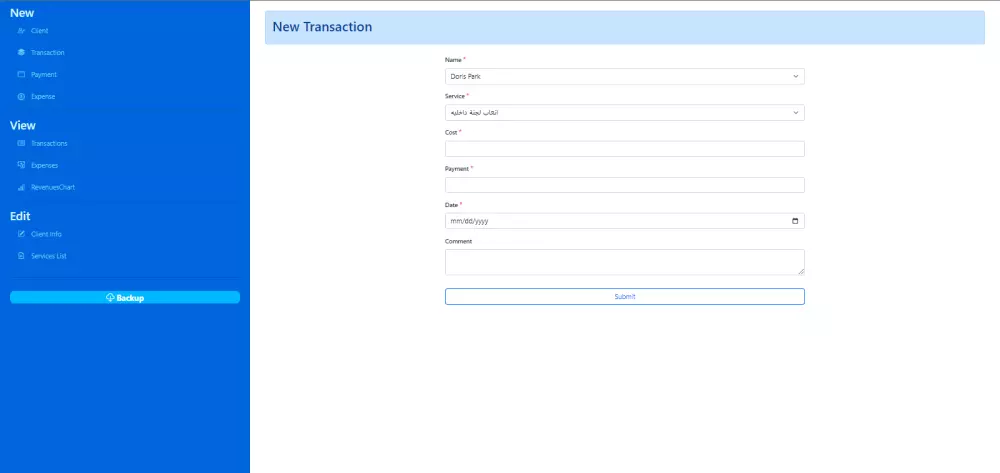The height and width of the screenshot is (473, 1000).
Task: Click the Client icon under New
Action: pyautogui.click(x=21, y=31)
